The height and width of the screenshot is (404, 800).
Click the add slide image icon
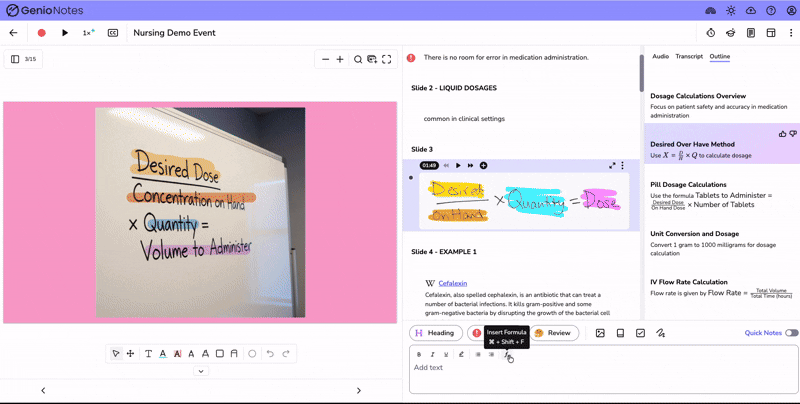(x=372, y=60)
